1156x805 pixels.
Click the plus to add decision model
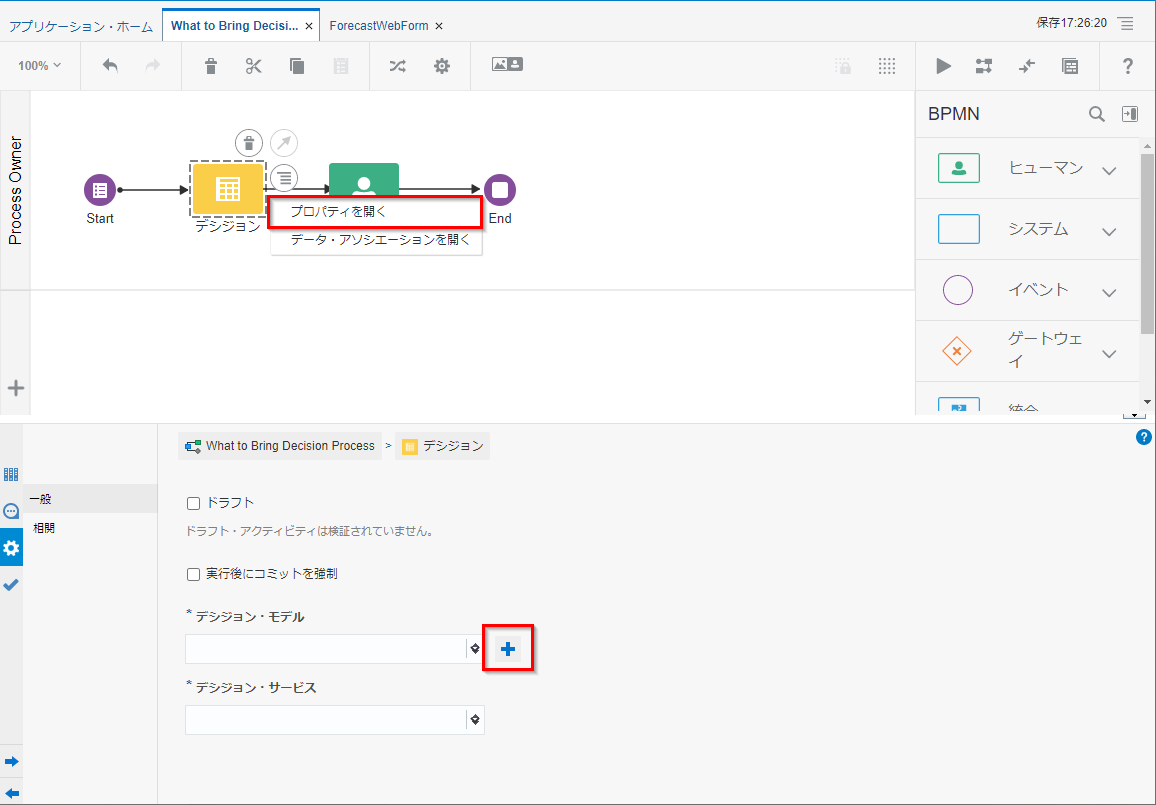pyautogui.click(x=508, y=649)
